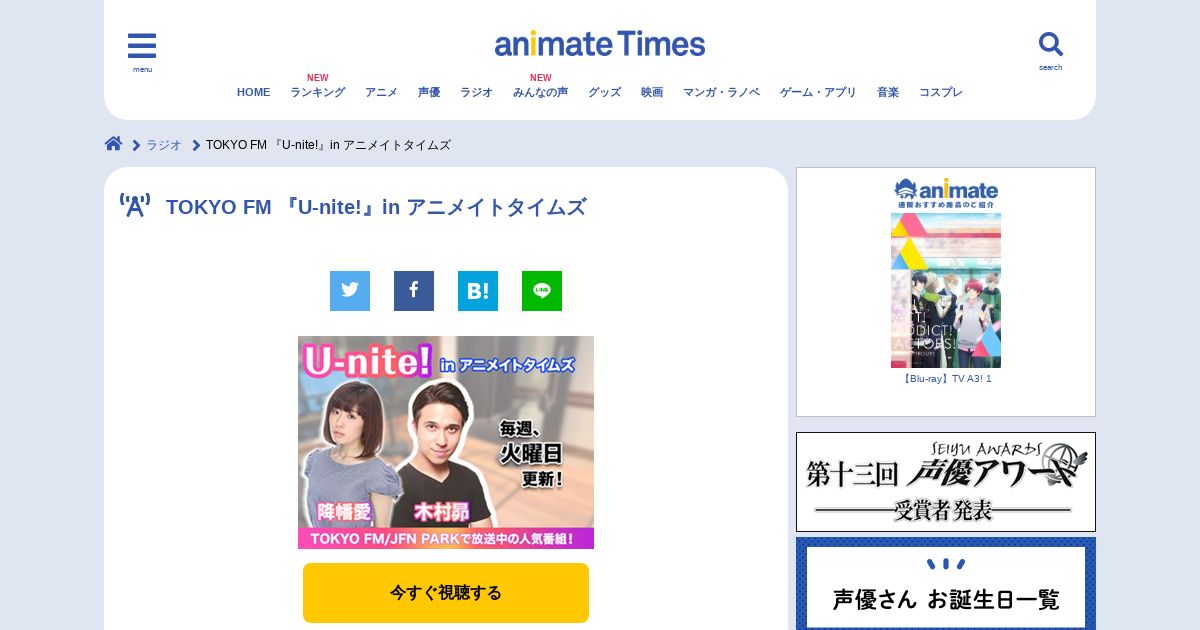Open the みんなの声 menu item

tap(540, 92)
